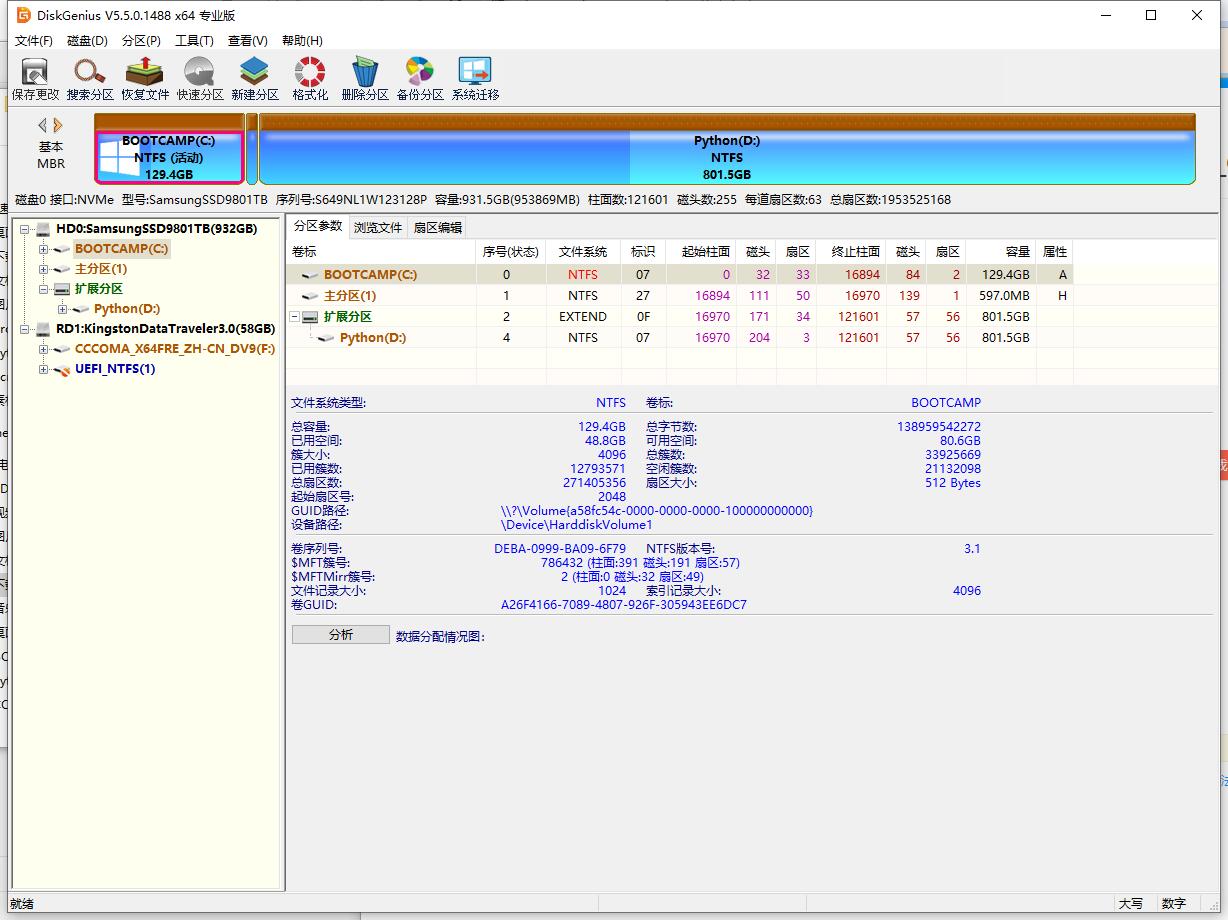Select Python(D:) in the disk tree
This screenshot has width=1228, height=920.
pyautogui.click(x=127, y=309)
